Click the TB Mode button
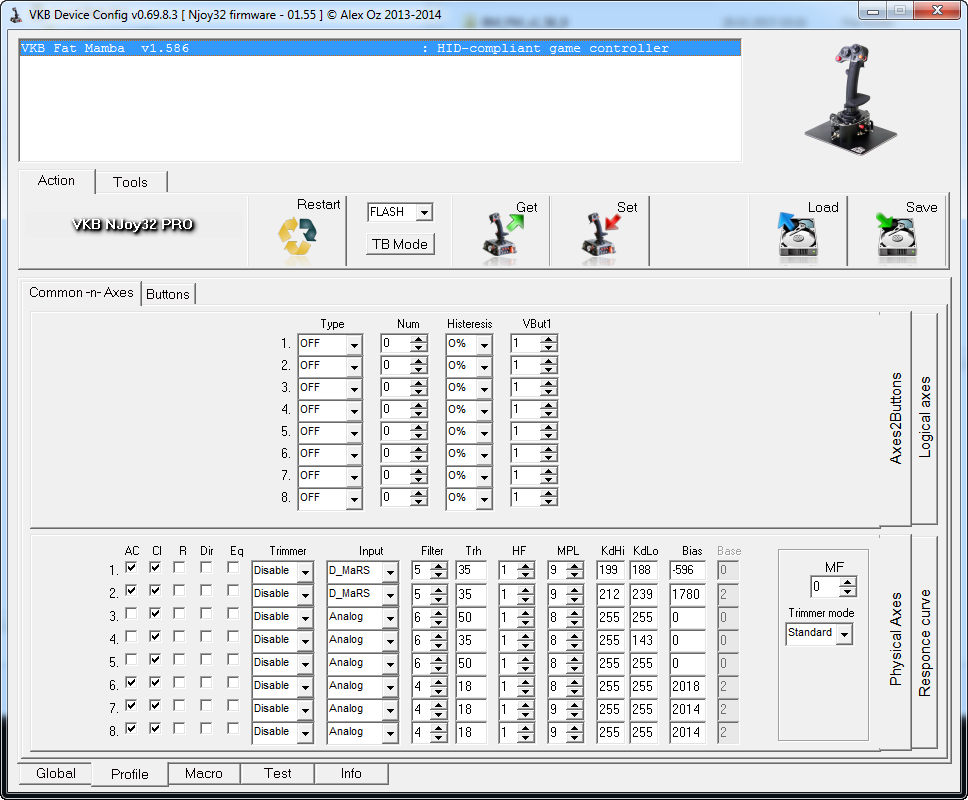 click(x=400, y=244)
